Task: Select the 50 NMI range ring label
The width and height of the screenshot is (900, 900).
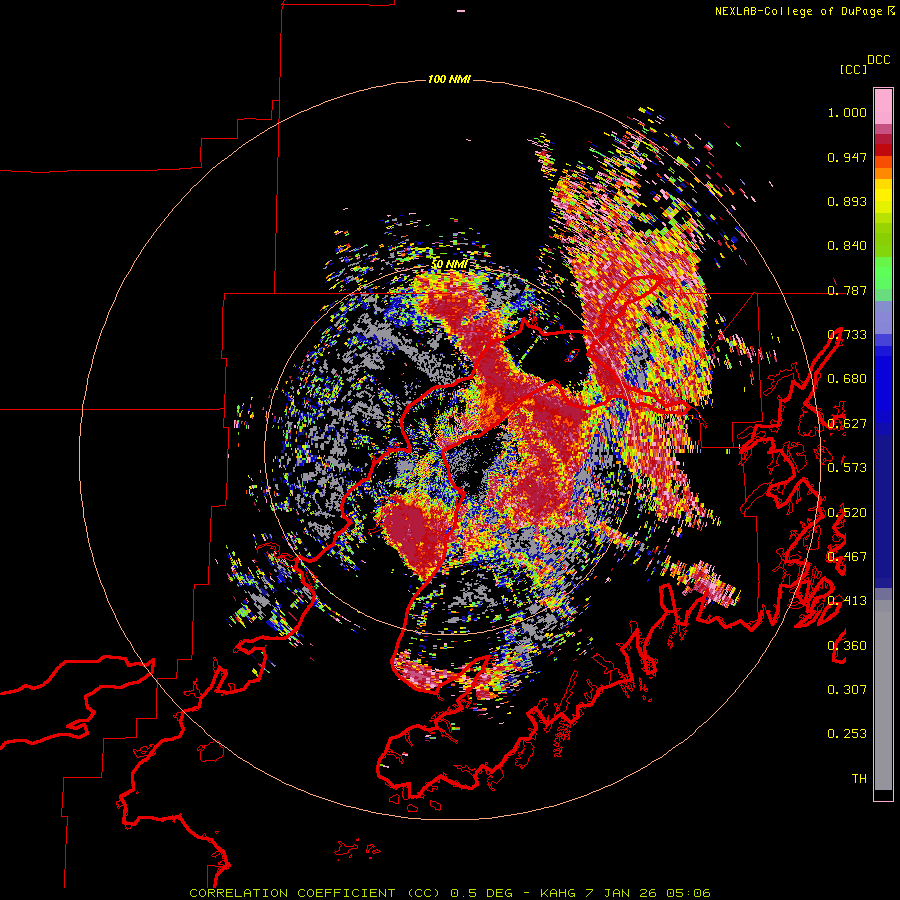Action: click(449, 264)
